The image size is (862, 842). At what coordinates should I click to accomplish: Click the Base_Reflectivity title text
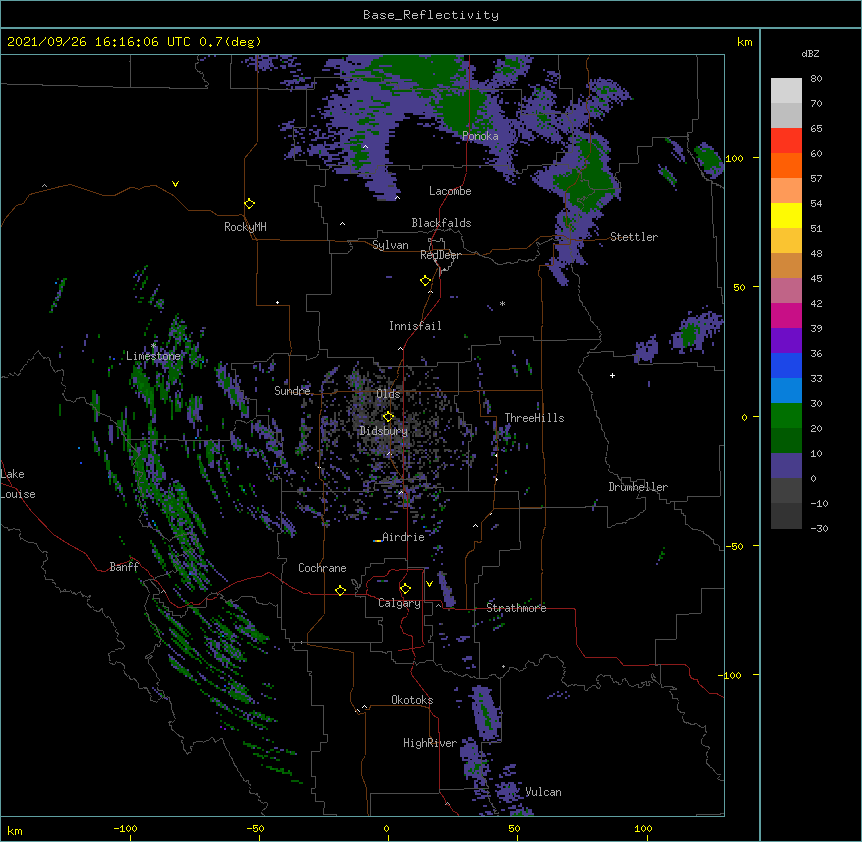(431, 15)
